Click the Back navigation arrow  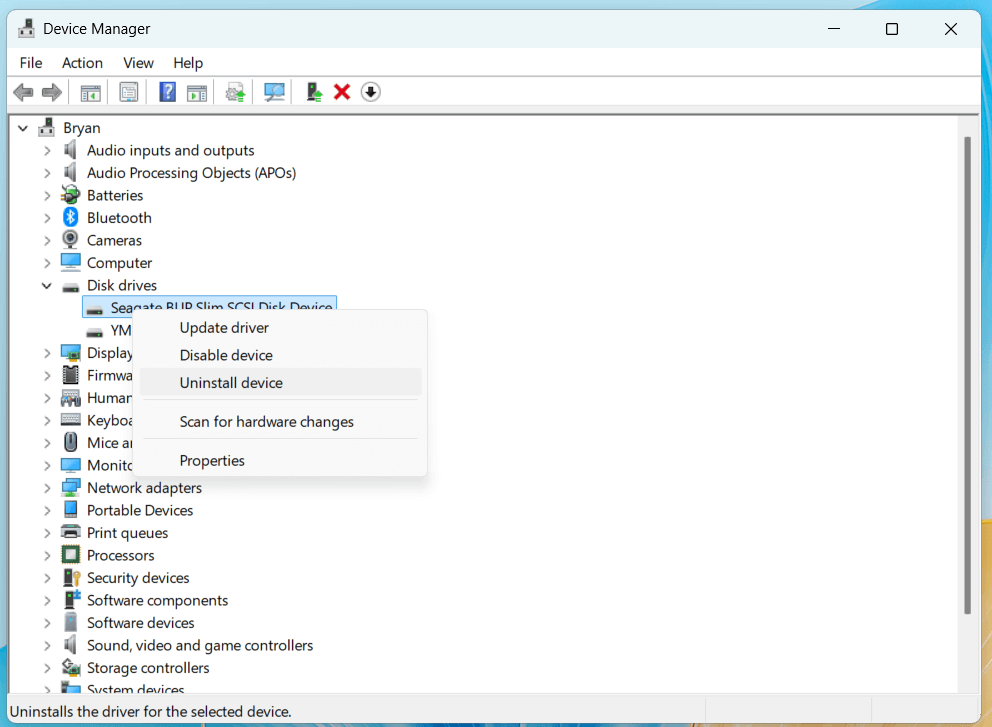coord(23,91)
